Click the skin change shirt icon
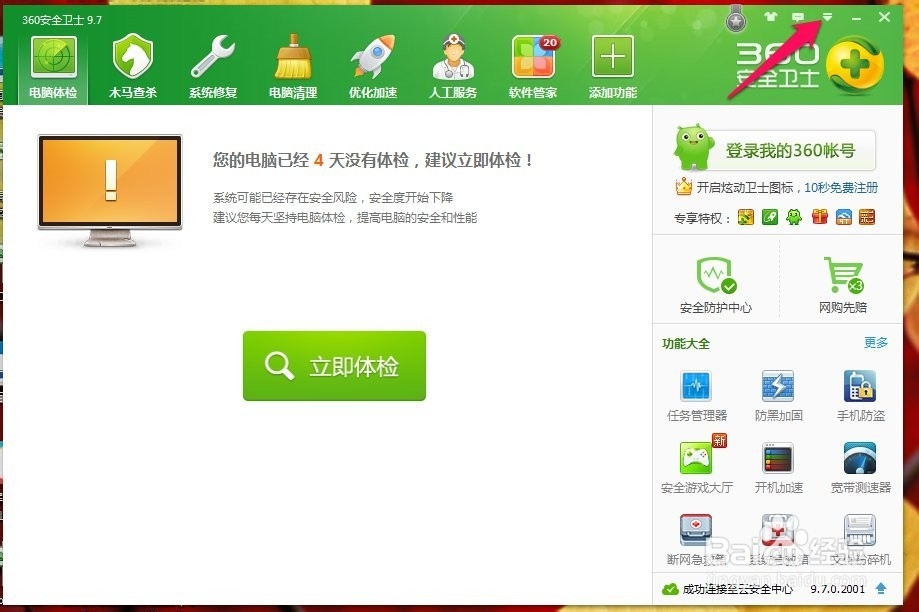Viewport: 919px width, 612px height. pos(771,17)
